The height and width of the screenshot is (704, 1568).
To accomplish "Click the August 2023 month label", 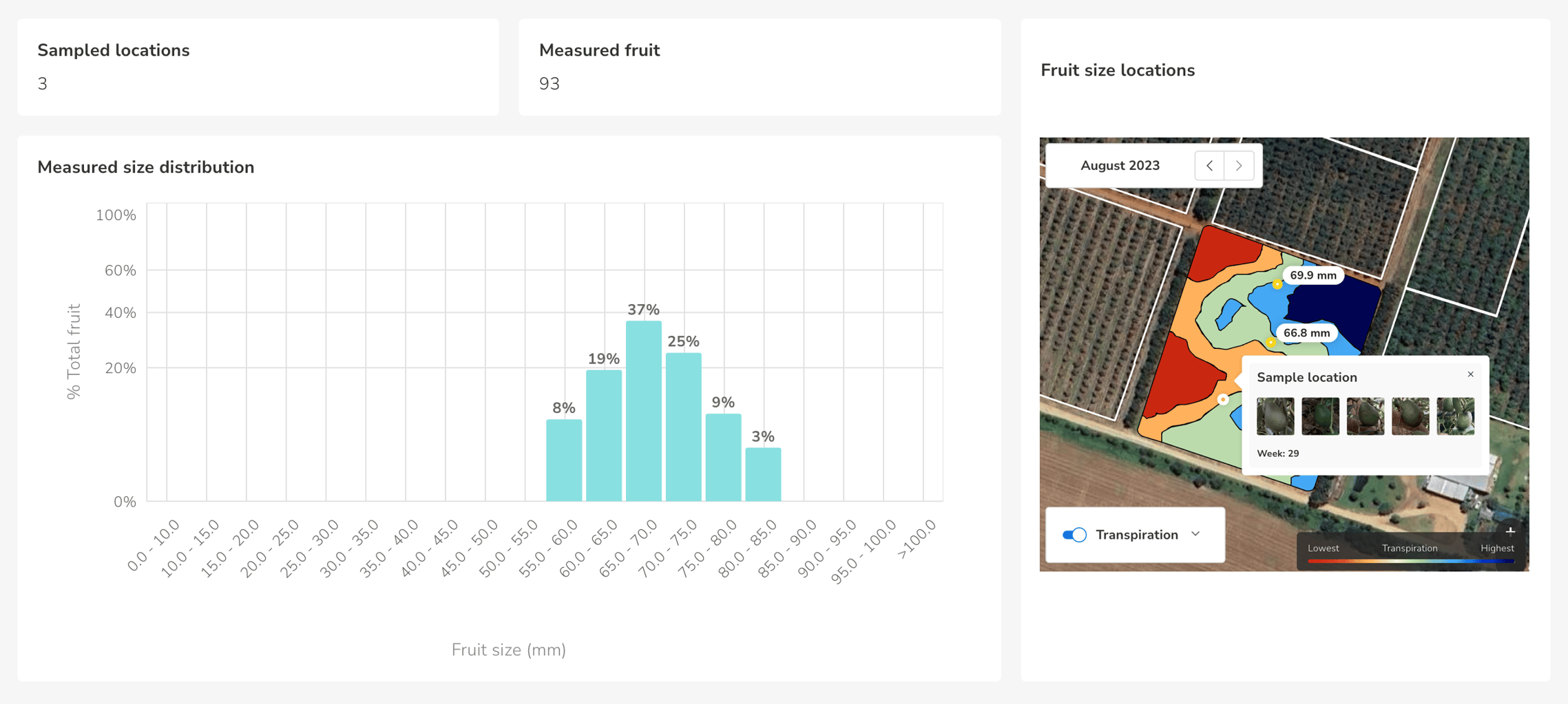I will click(1120, 166).
